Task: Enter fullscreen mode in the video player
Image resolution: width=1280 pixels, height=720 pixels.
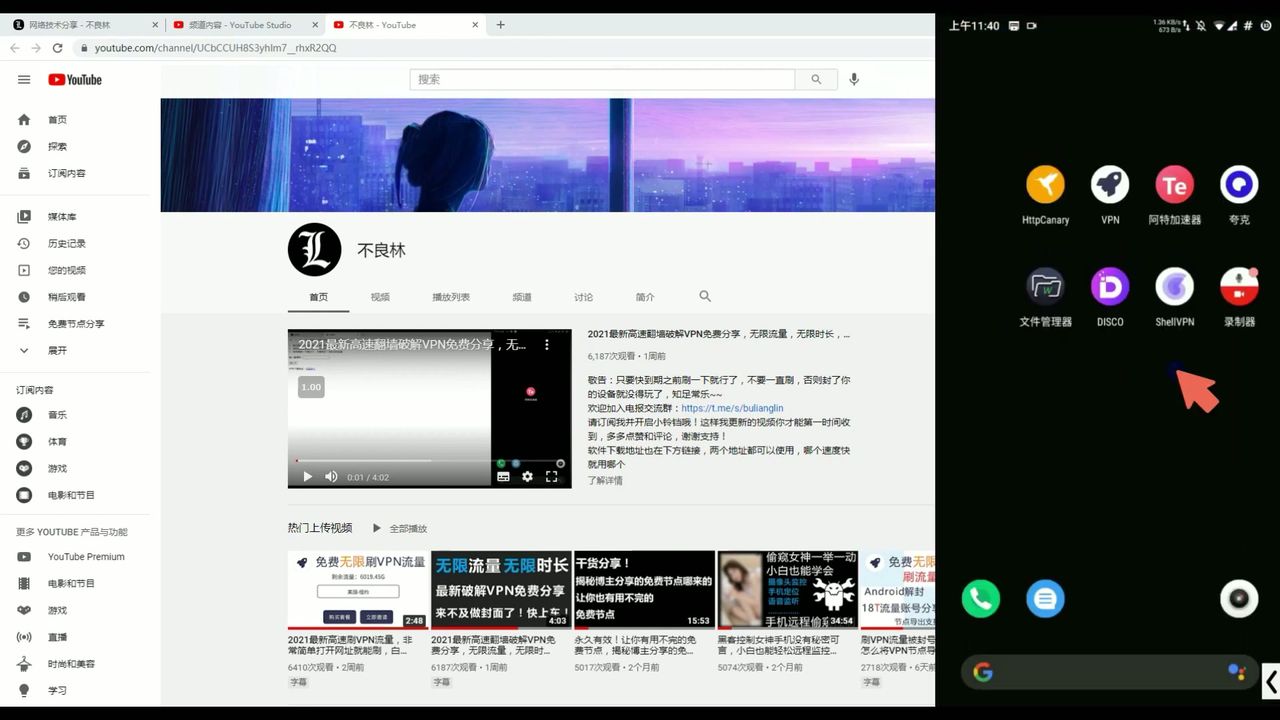Action: [x=552, y=477]
